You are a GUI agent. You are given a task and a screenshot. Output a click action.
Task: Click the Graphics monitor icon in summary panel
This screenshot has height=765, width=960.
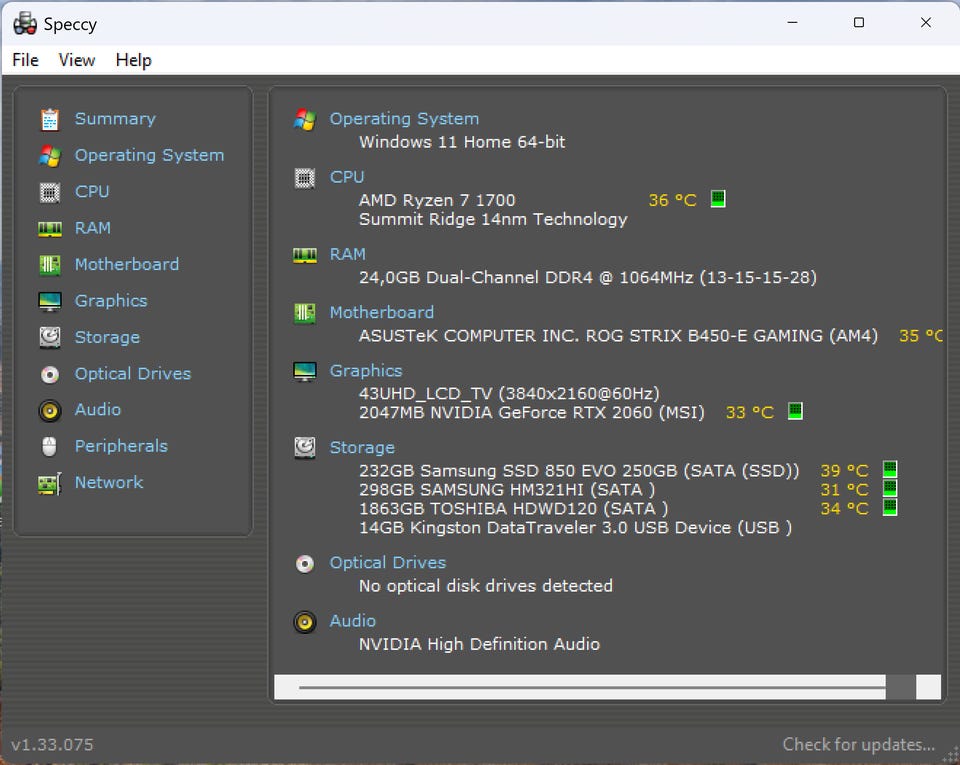click(304, 371)
